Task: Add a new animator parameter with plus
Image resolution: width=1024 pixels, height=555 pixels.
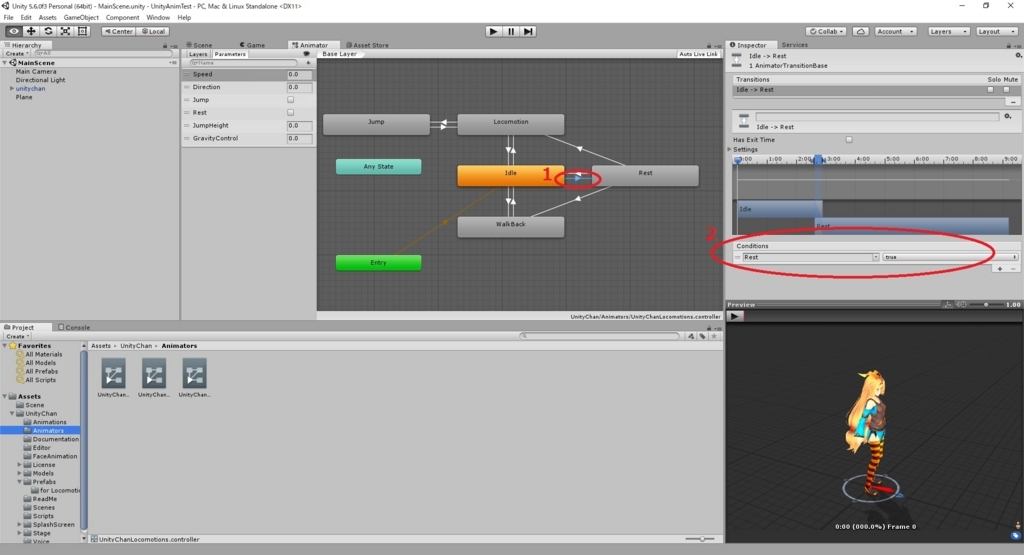Action: click(308, 63)
